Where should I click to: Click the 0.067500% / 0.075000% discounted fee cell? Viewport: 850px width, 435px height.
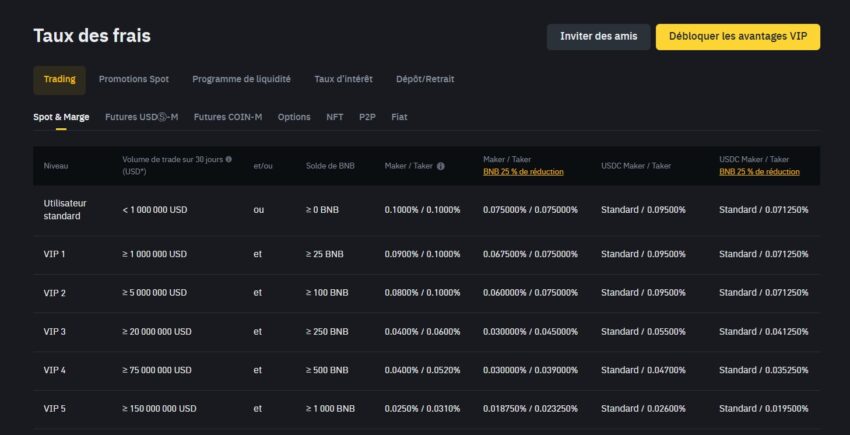(530, 254)
